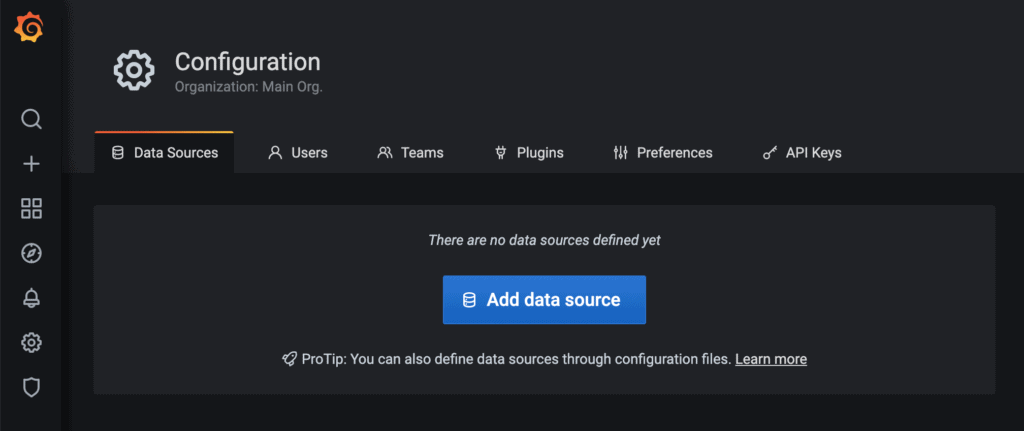Open the Dashboards grid icon
This screenshot has width=1024, height=431.
click(31, 208)
